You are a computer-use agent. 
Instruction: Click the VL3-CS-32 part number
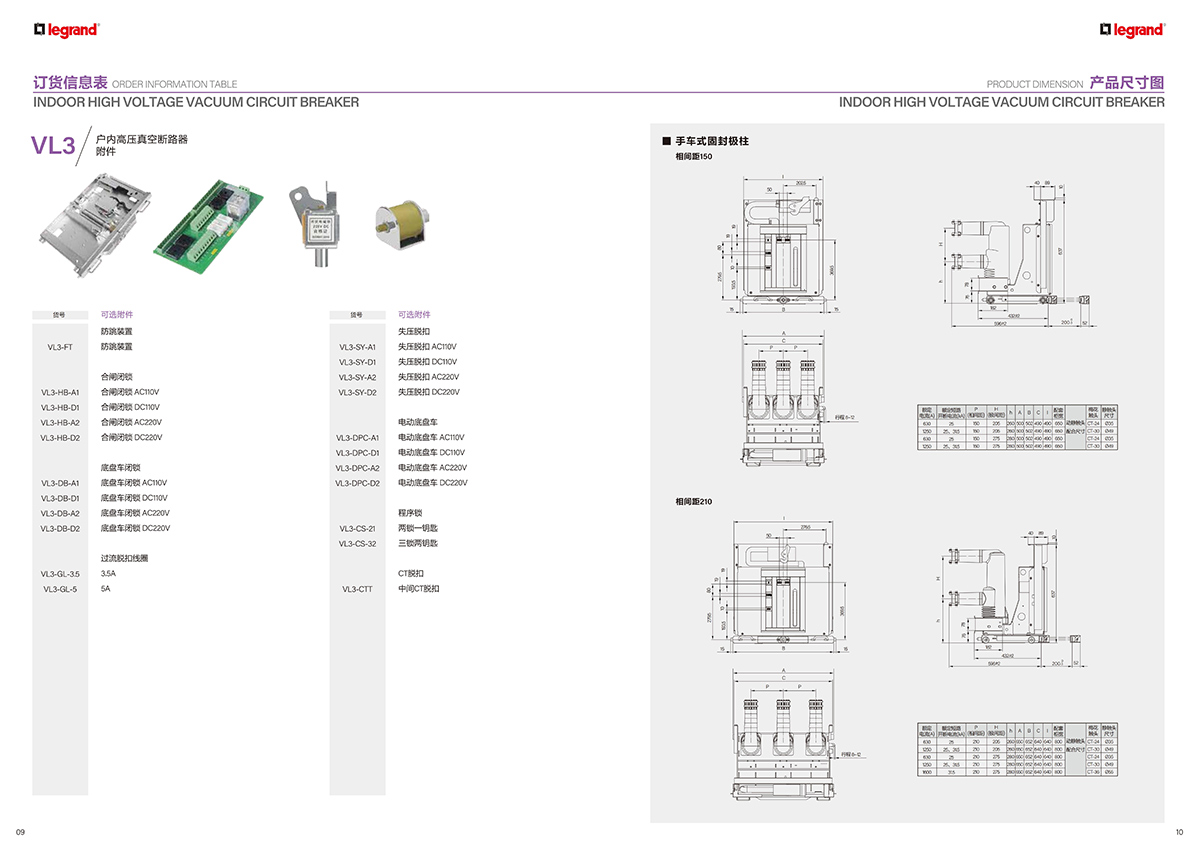[x=357, y=544]
